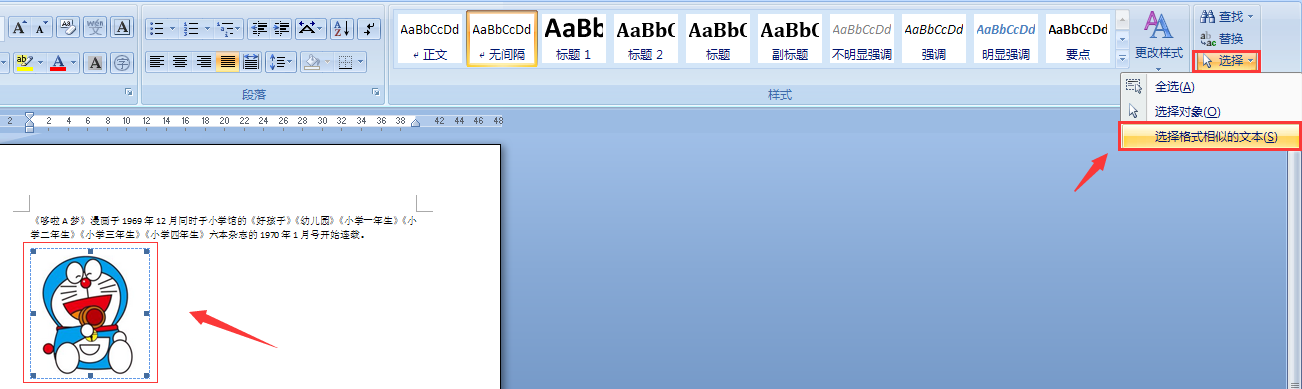Expand the full styles gallery

pos(1123,58)
